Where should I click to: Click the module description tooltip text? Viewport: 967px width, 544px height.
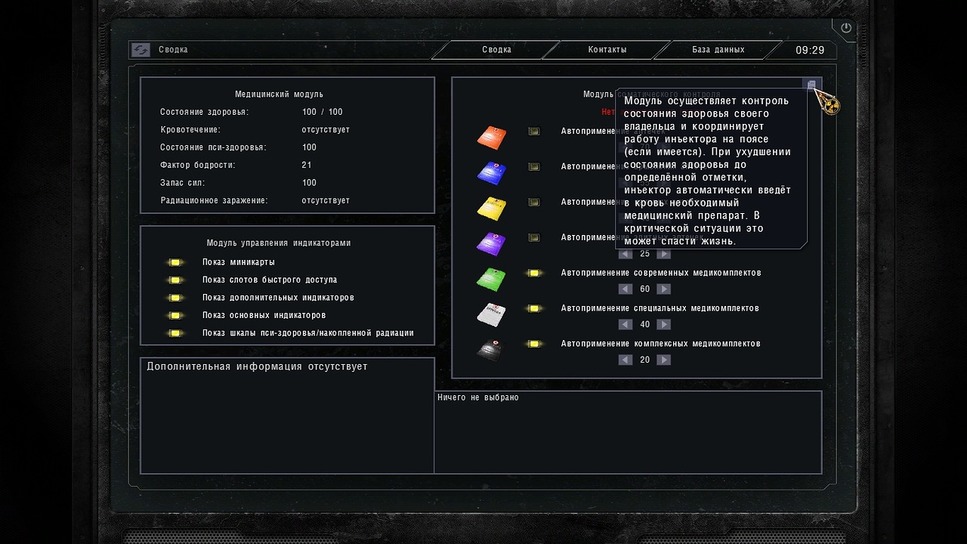click(707, 171)
